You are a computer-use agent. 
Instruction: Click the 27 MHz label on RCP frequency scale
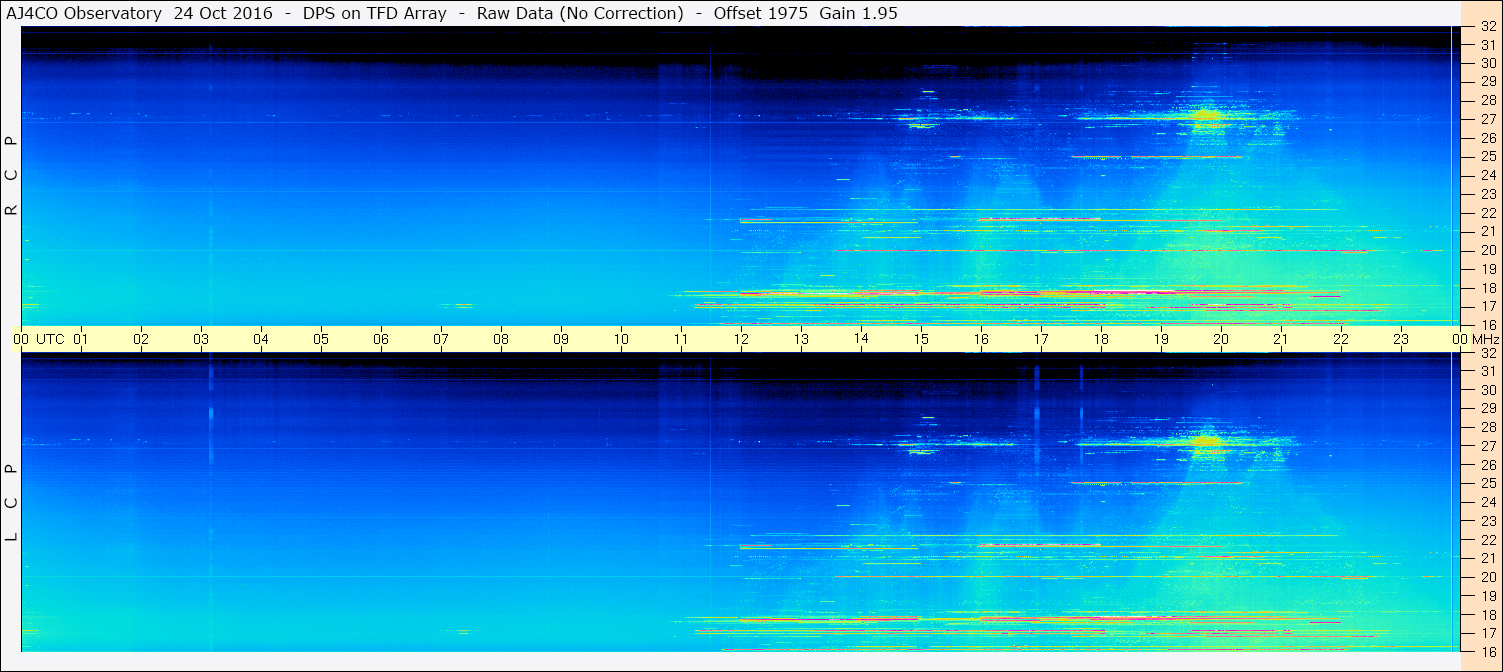pyautogui.click(x=1488, y=119)
